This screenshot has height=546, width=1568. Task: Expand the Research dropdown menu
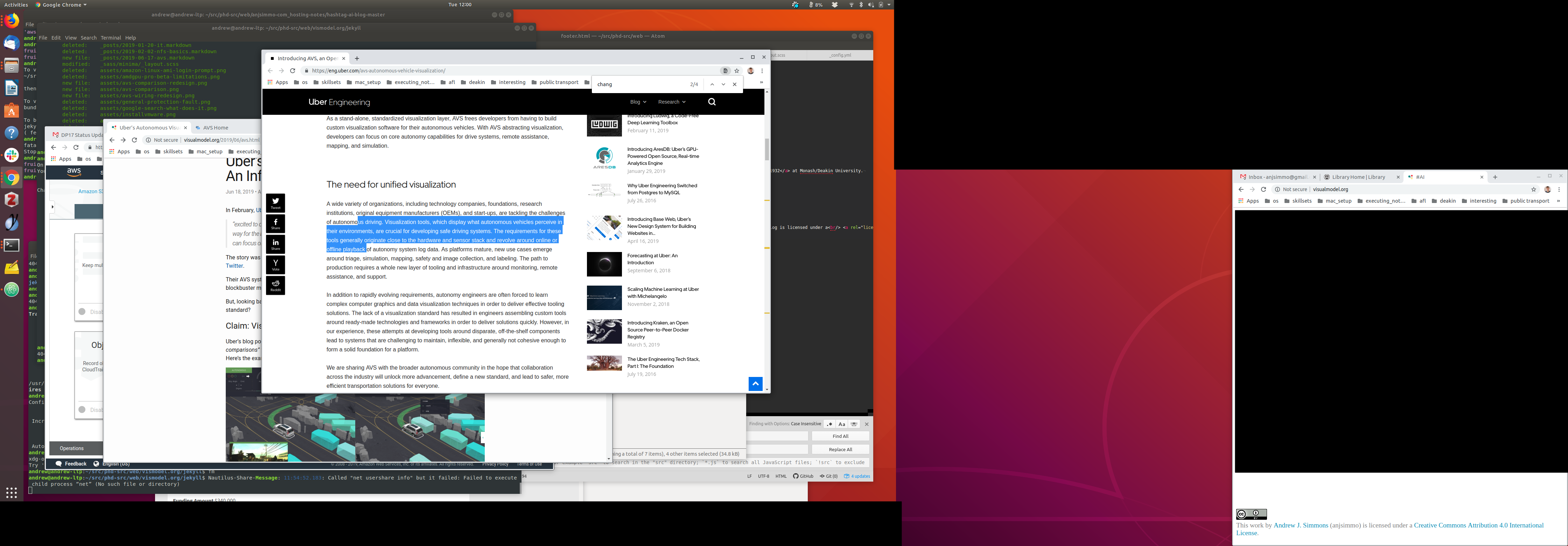tap(671, 101)
